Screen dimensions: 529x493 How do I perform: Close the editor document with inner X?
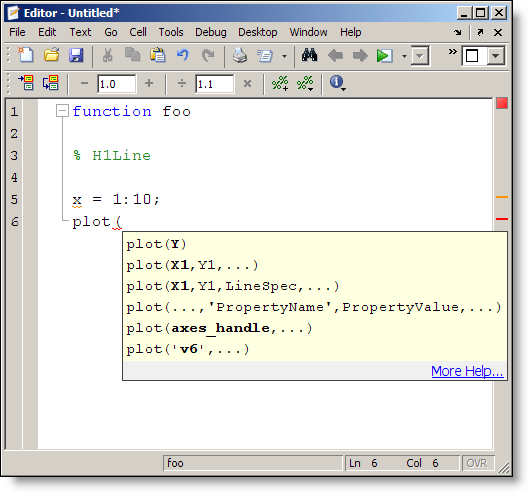tap(498, 32)
